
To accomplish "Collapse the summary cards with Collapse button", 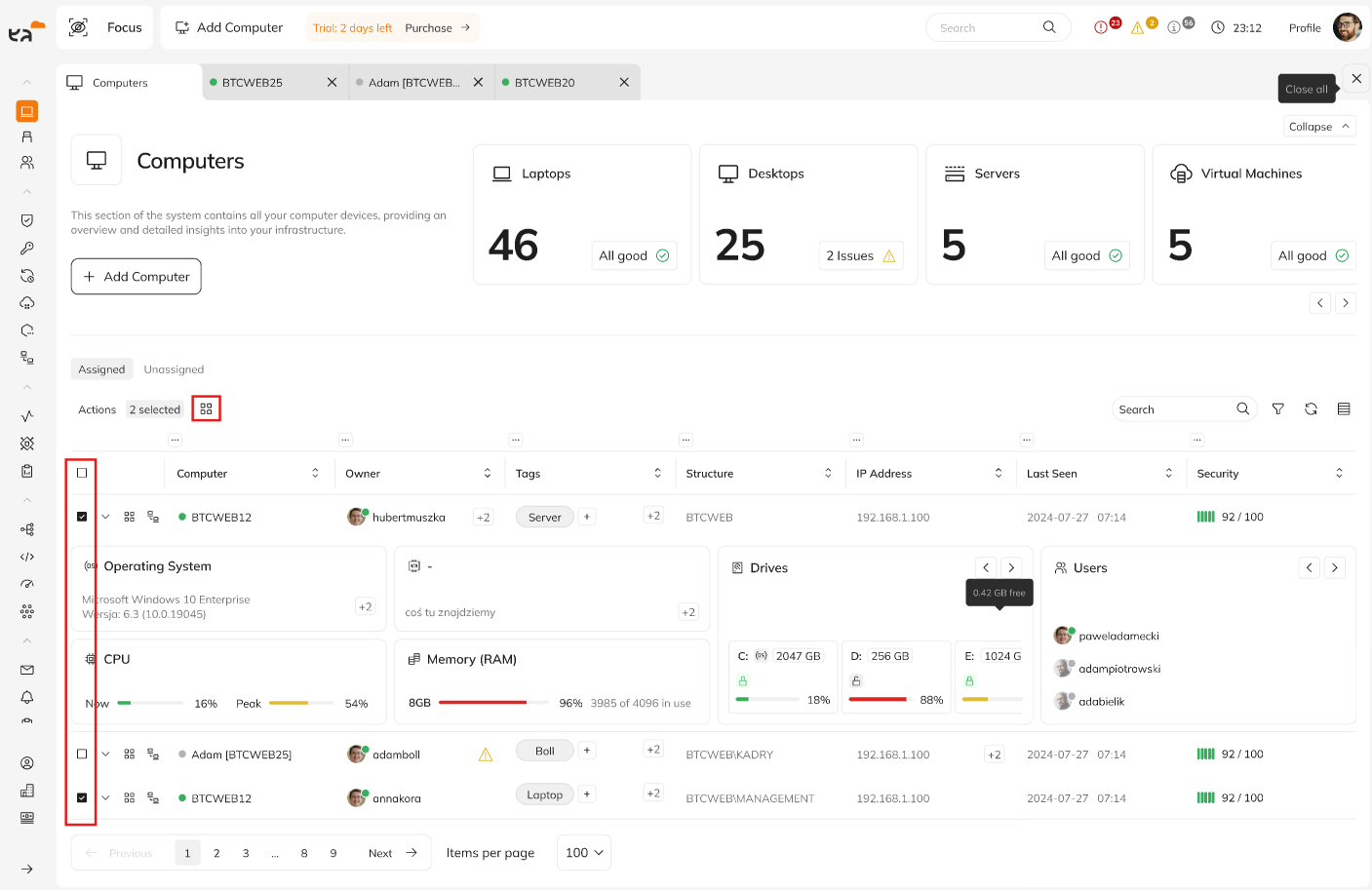I will pos(1318,127).
